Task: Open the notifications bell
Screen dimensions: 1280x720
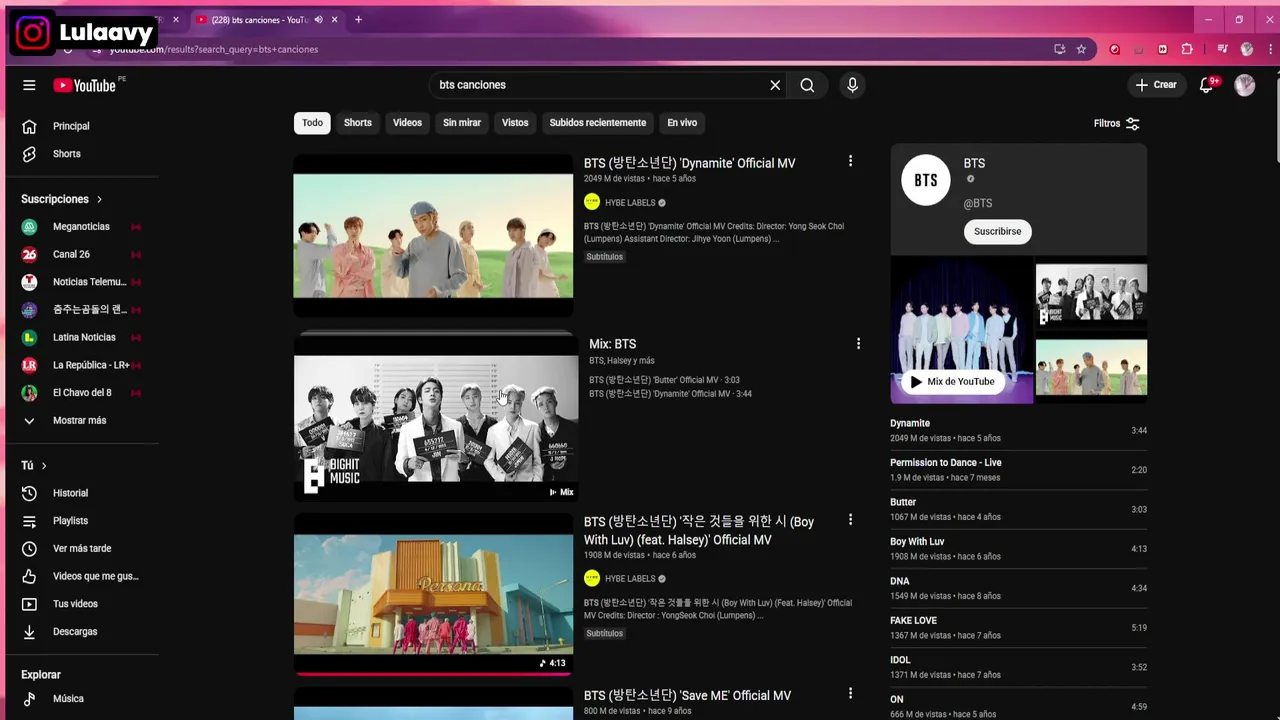Action: point(1207,85)
